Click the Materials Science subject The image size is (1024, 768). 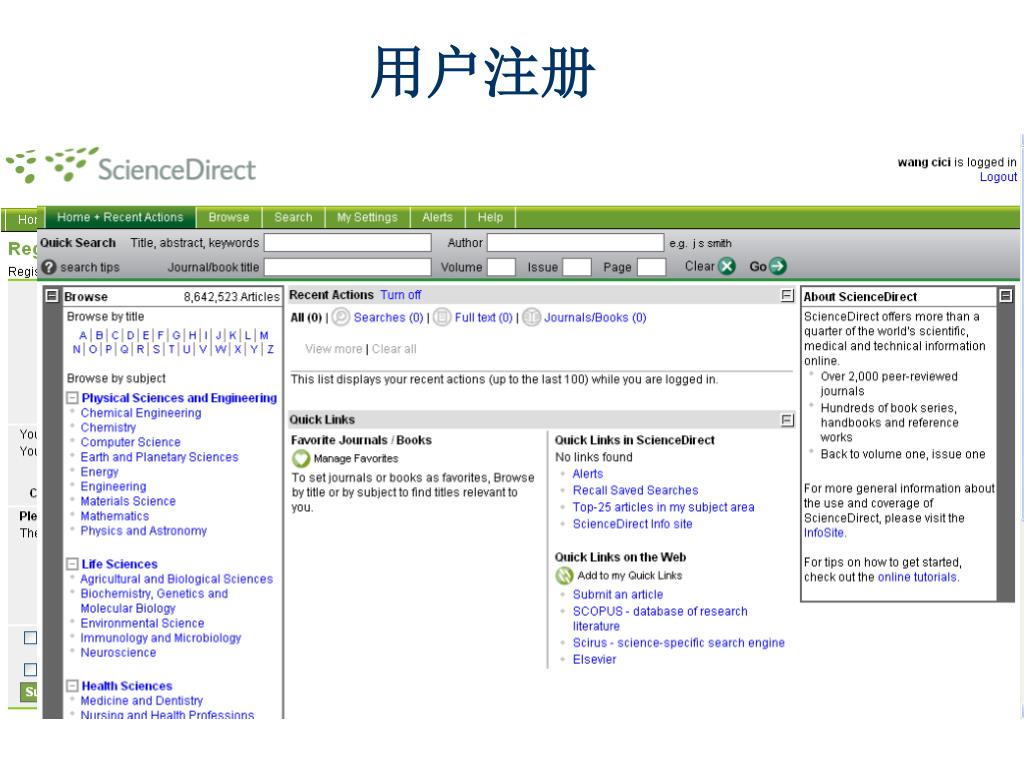[x=128, y=502]
